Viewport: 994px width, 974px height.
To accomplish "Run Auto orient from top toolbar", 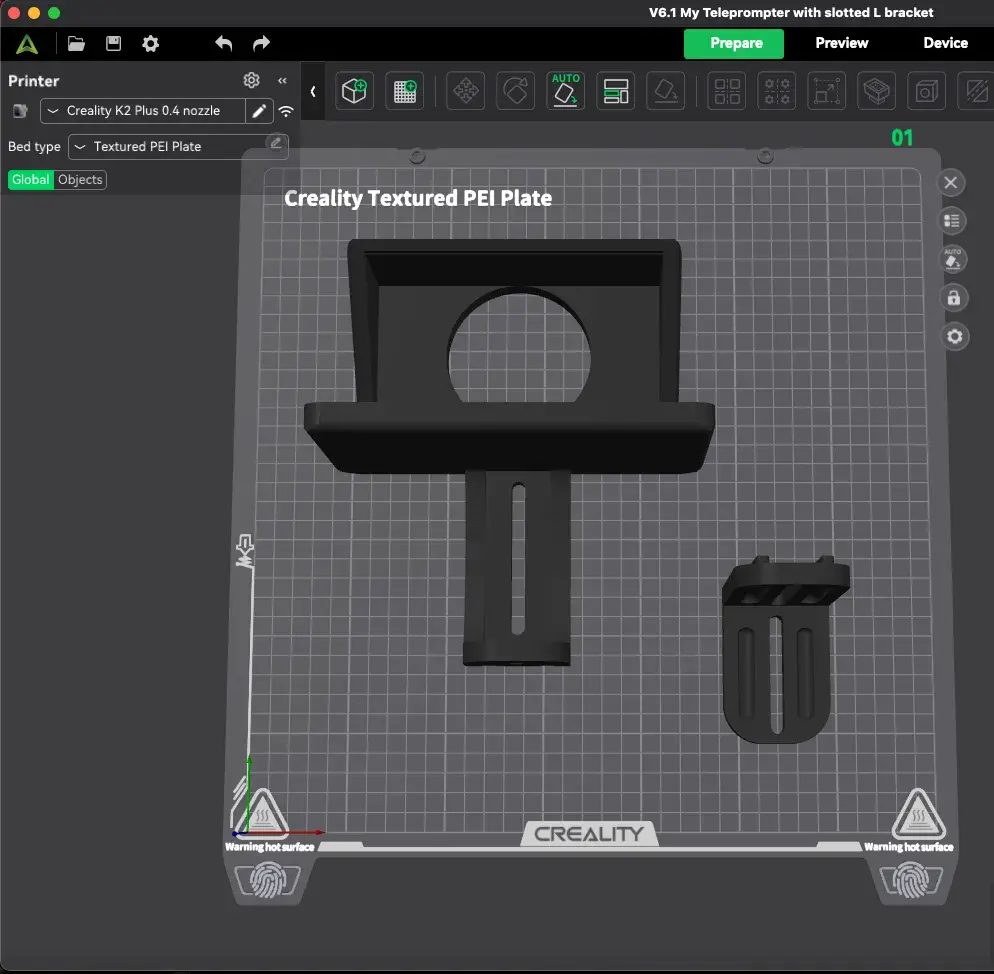I will (566, 91).
